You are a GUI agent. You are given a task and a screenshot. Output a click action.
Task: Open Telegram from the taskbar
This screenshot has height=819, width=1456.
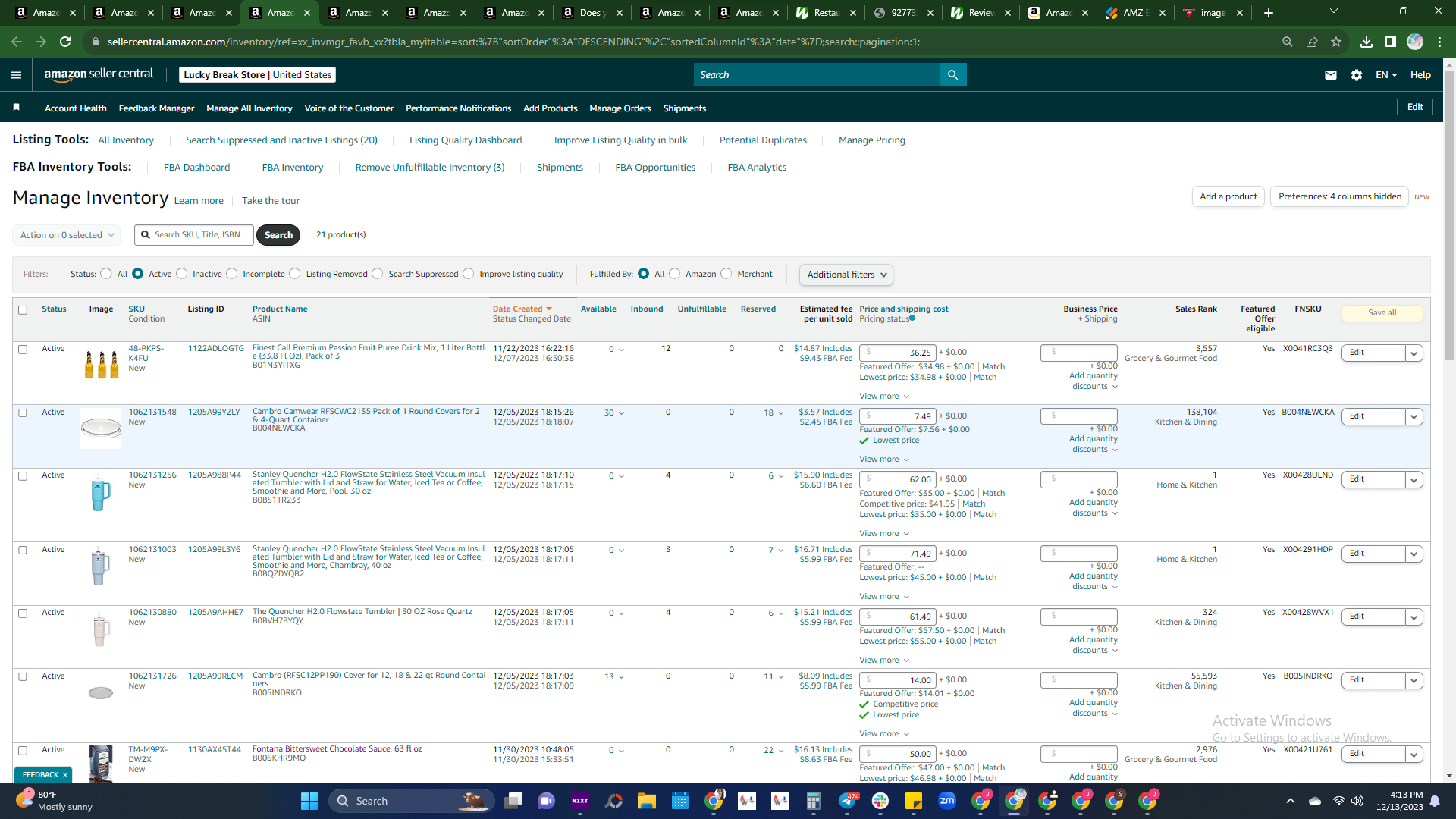pos(847,801)
